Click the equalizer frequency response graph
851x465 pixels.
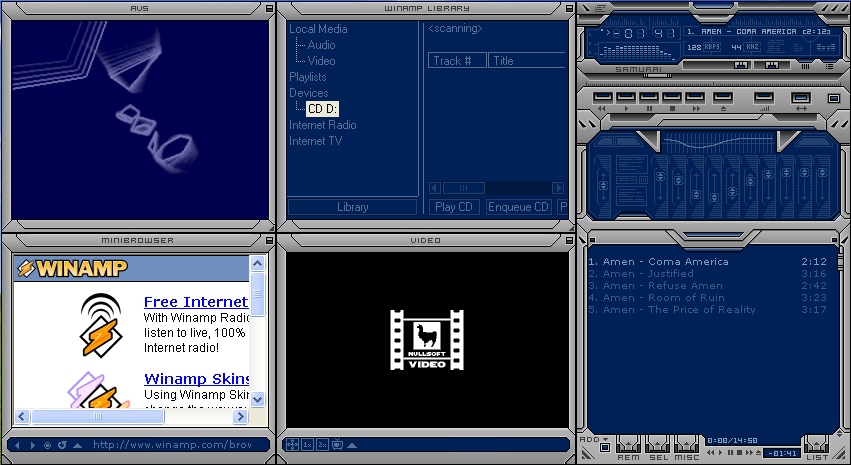click(x=719, y=143)
